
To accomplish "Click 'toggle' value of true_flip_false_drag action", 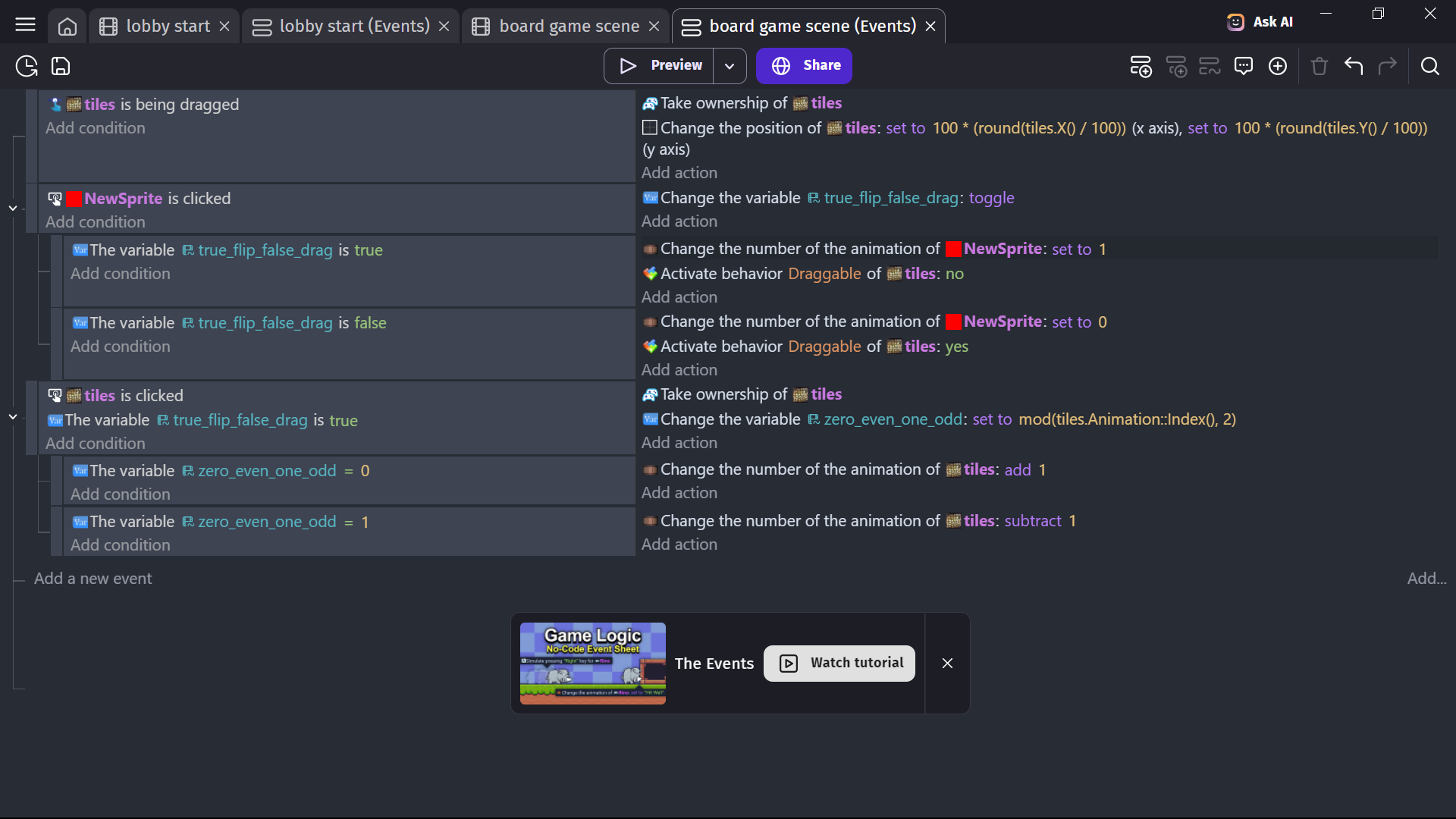I will [991, 198].
